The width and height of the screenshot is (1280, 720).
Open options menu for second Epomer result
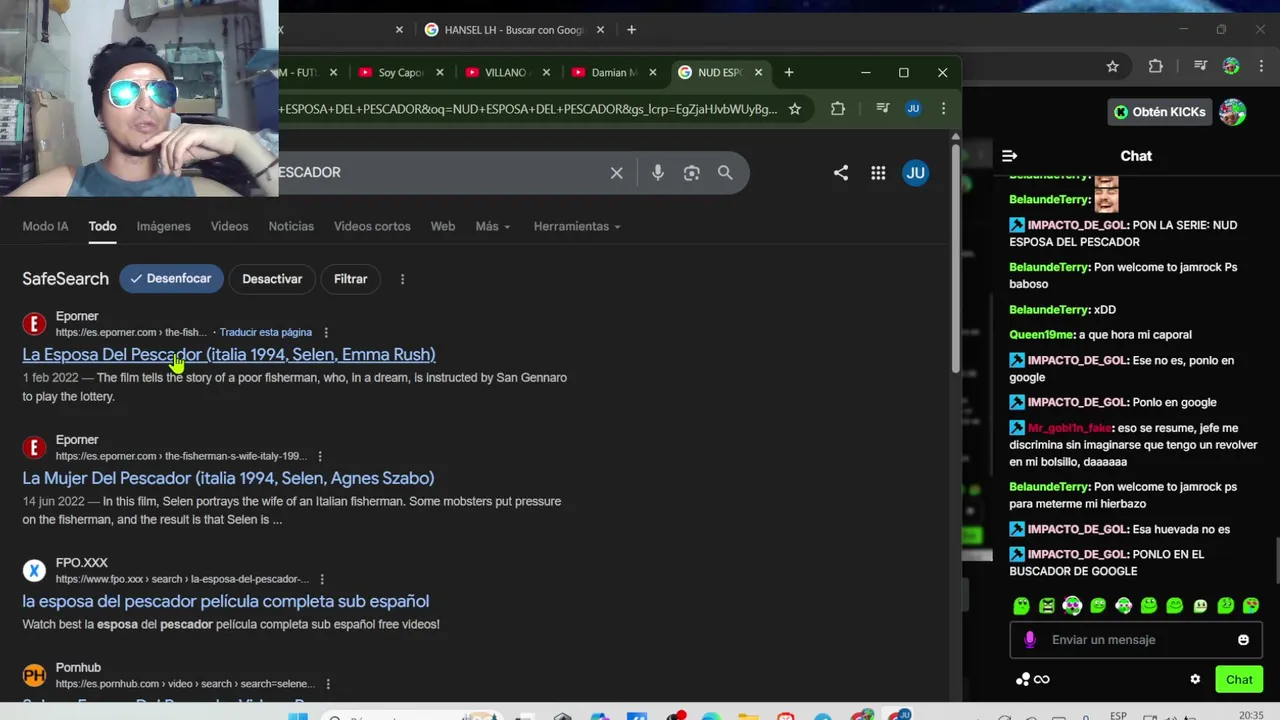click(320, 457)
